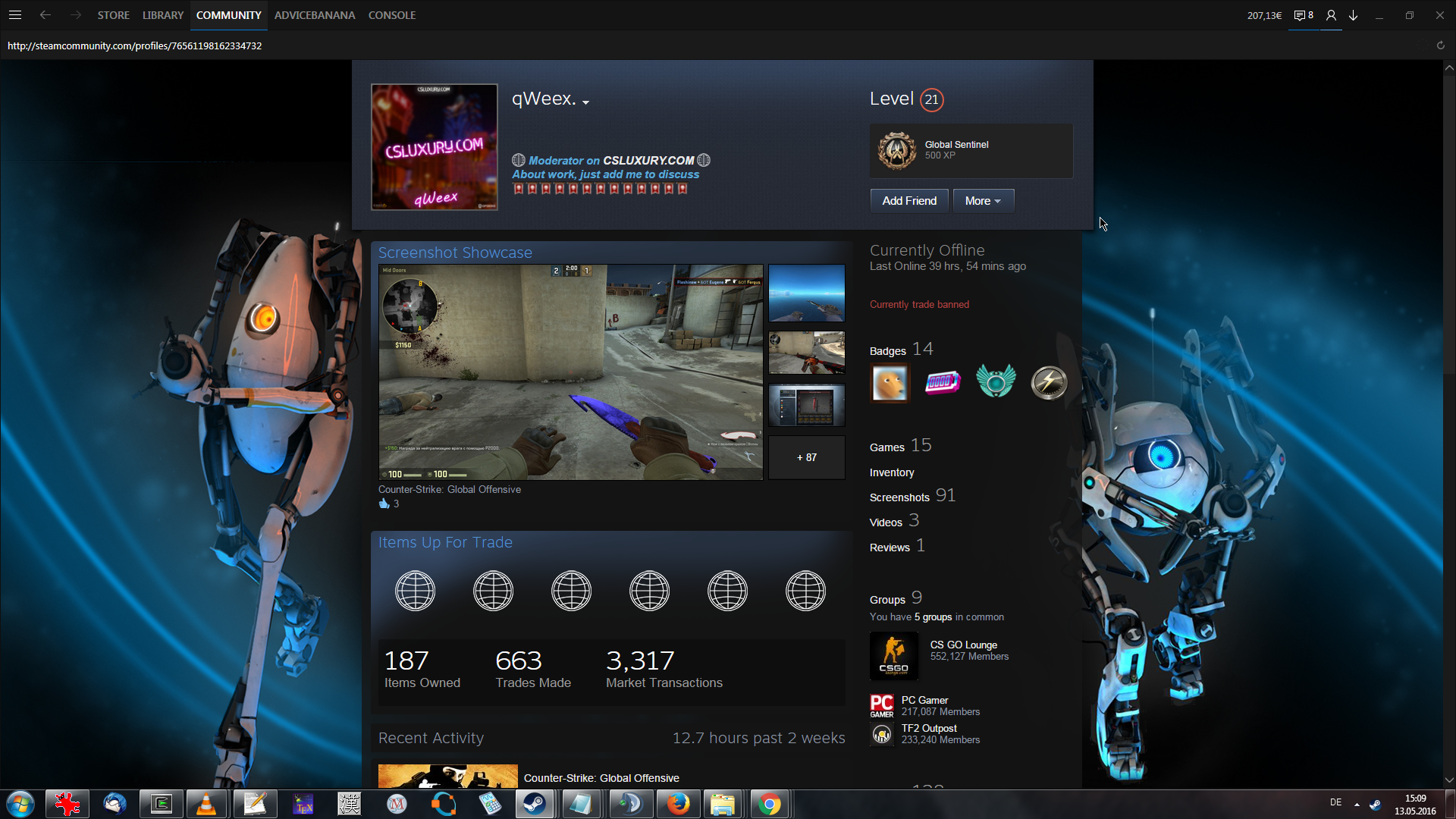
Task: Open the Inventory link
Action: (x=892, y=472)
